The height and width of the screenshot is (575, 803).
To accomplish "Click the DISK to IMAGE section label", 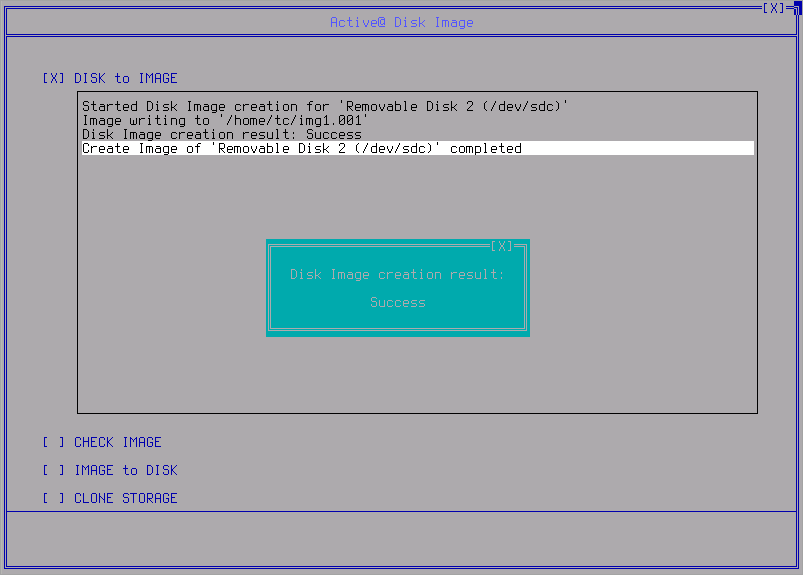I will [125, 78].
